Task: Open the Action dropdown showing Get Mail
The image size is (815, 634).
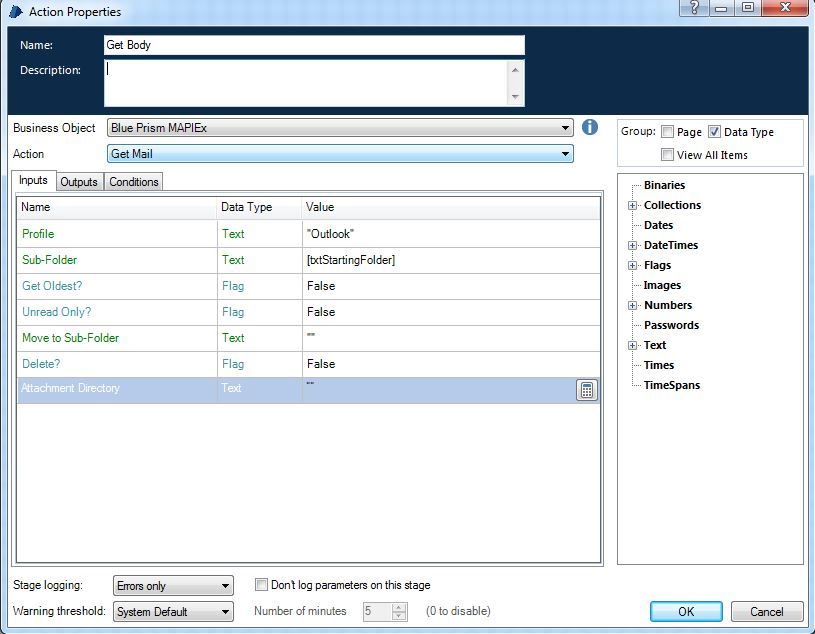Action: pyautogui.click(x=340, y=154)
